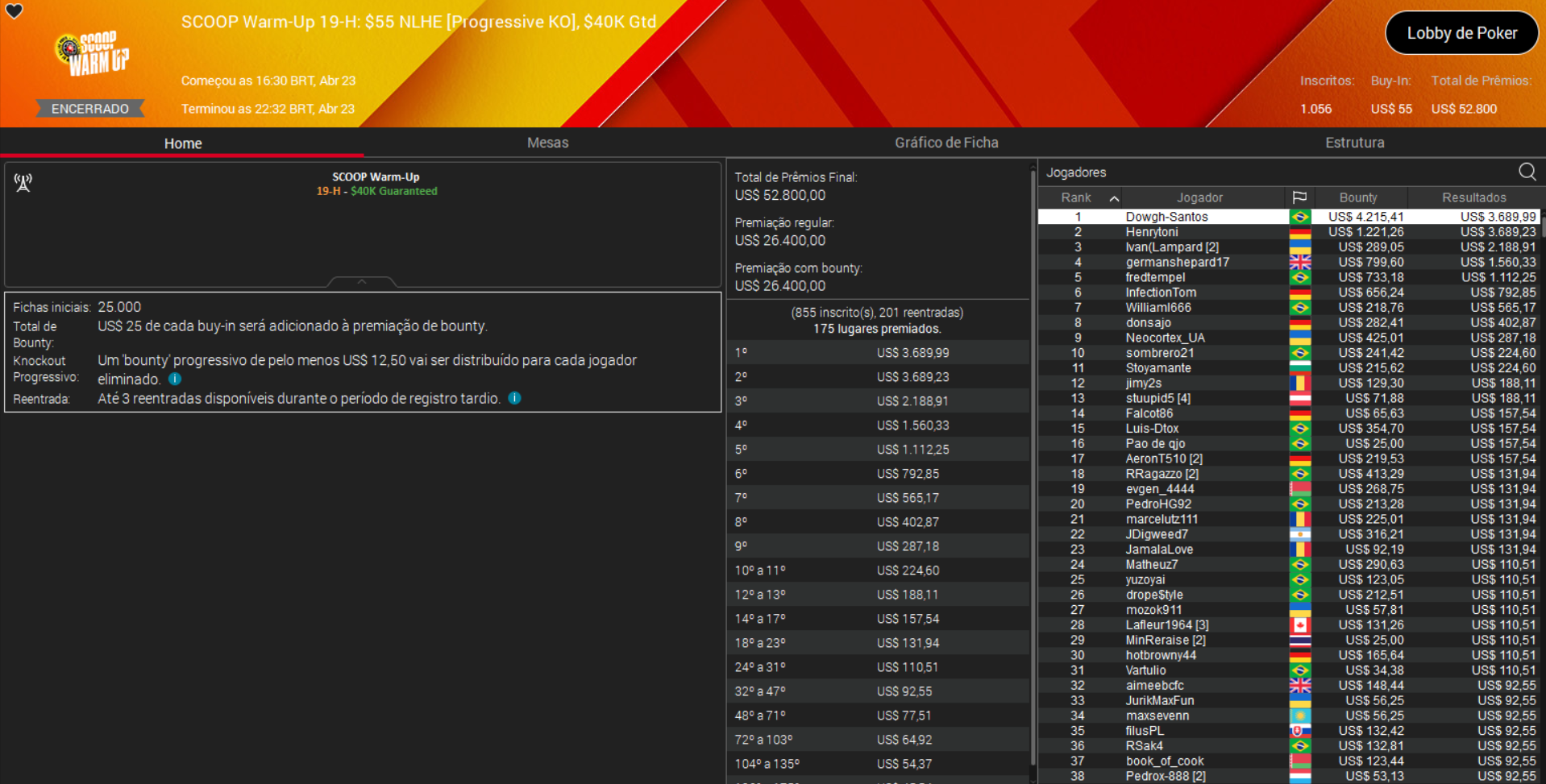This screenshot has height=784, width=1546.
Task: Select player Dowgh-Santos row
Action: pos(1289,217)
